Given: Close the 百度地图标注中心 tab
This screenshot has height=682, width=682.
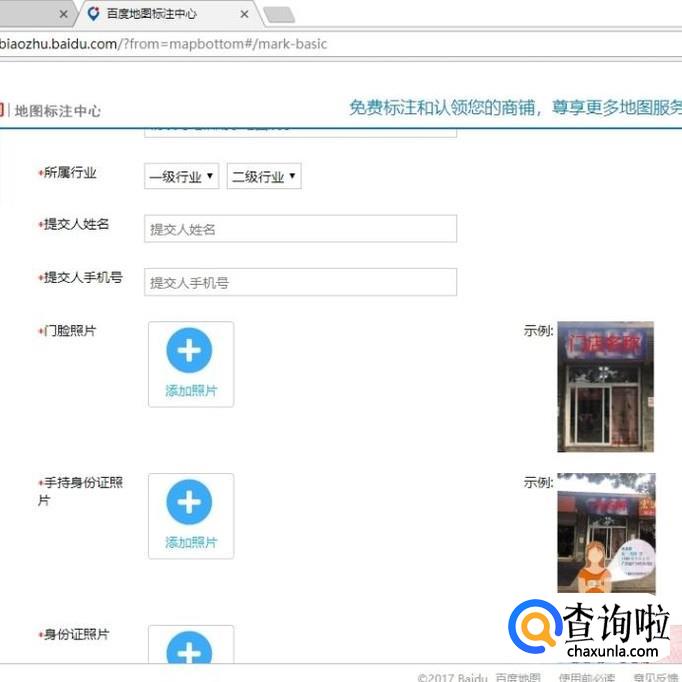Looking at the screenshot, I should pos(245,14).
